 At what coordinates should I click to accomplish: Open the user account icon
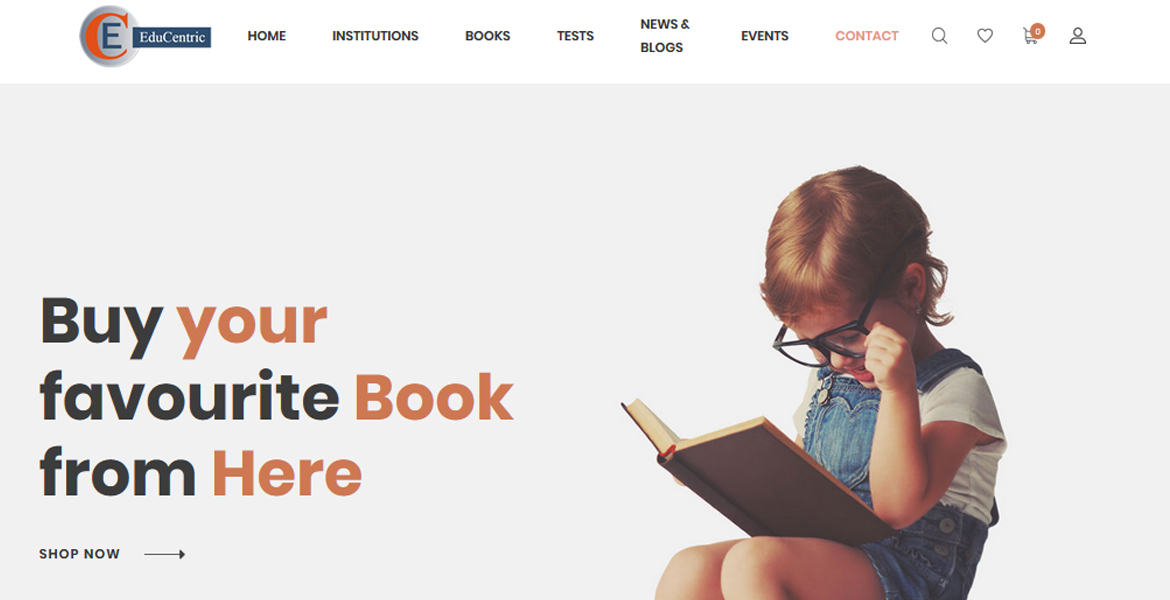pos(1077,36)
